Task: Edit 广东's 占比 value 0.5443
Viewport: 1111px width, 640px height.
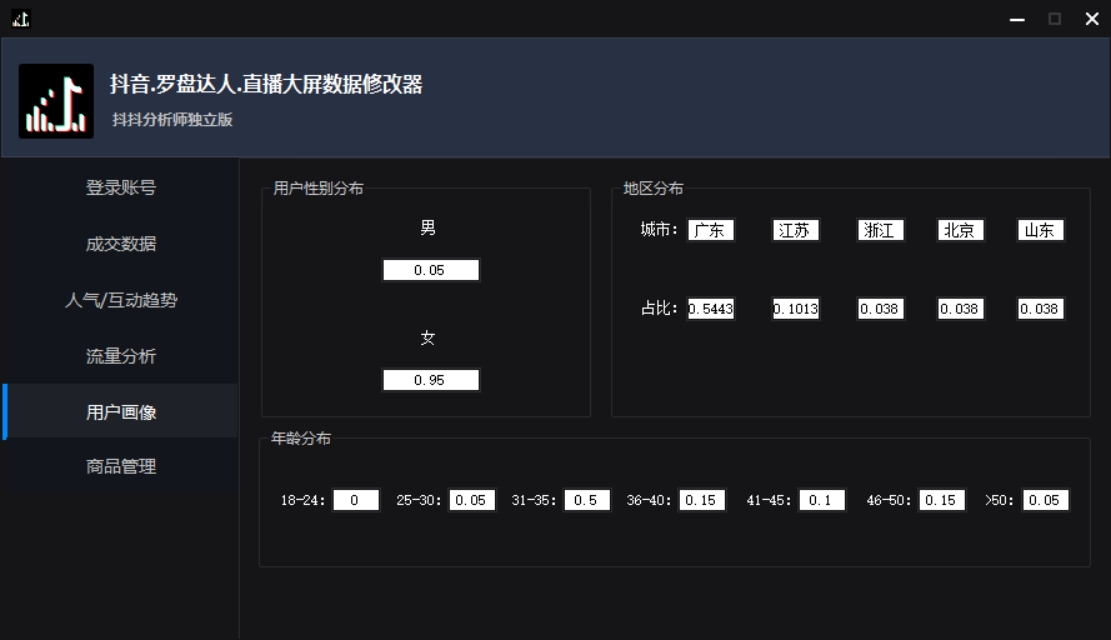Action: tap(709, 308)
